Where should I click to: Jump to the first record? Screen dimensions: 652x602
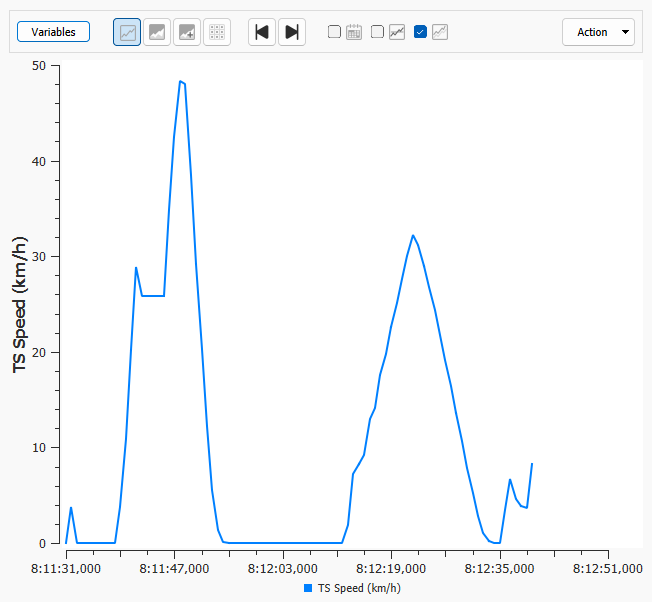click(x=262, y=32)
